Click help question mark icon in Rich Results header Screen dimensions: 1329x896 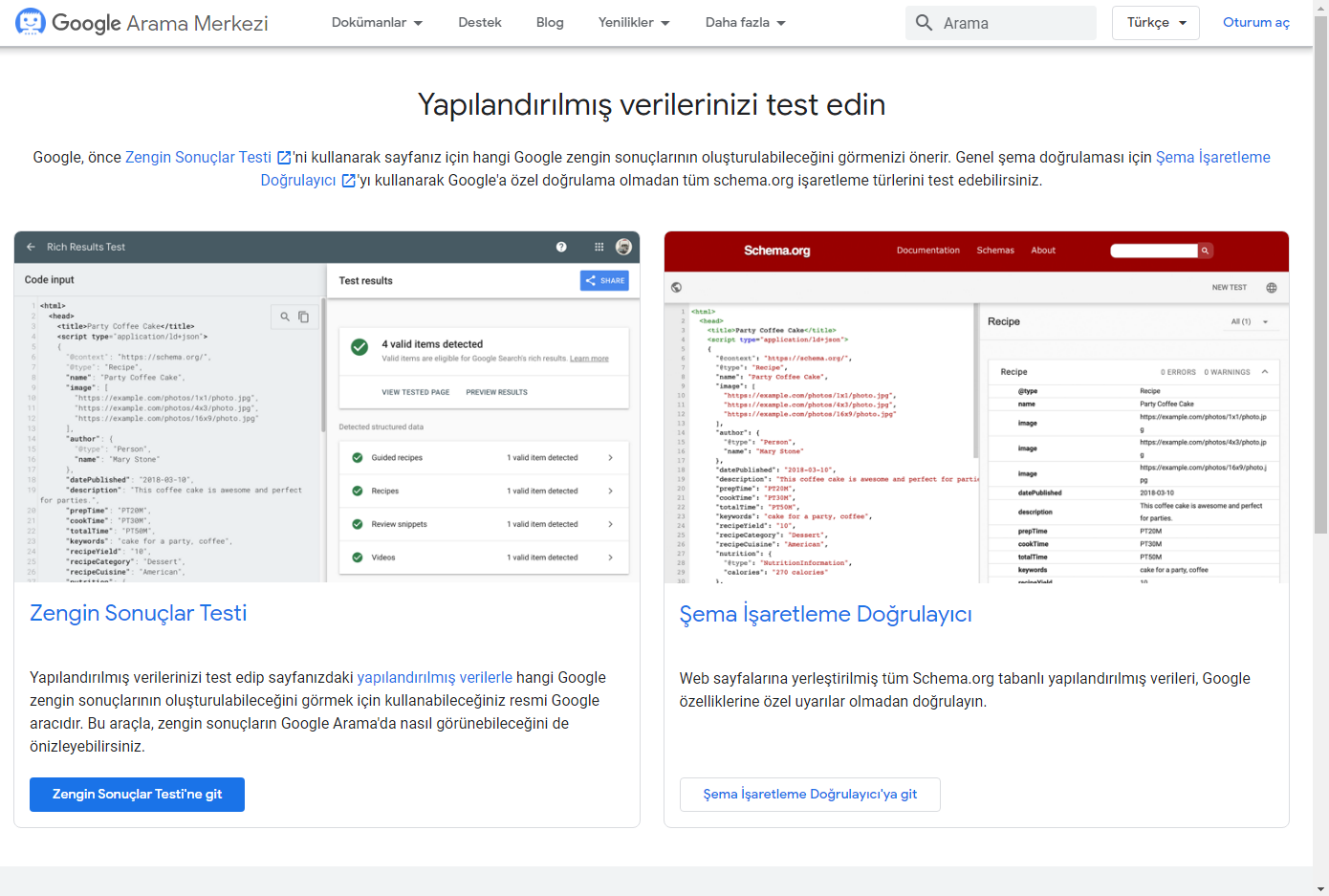(x=561, y=247)
